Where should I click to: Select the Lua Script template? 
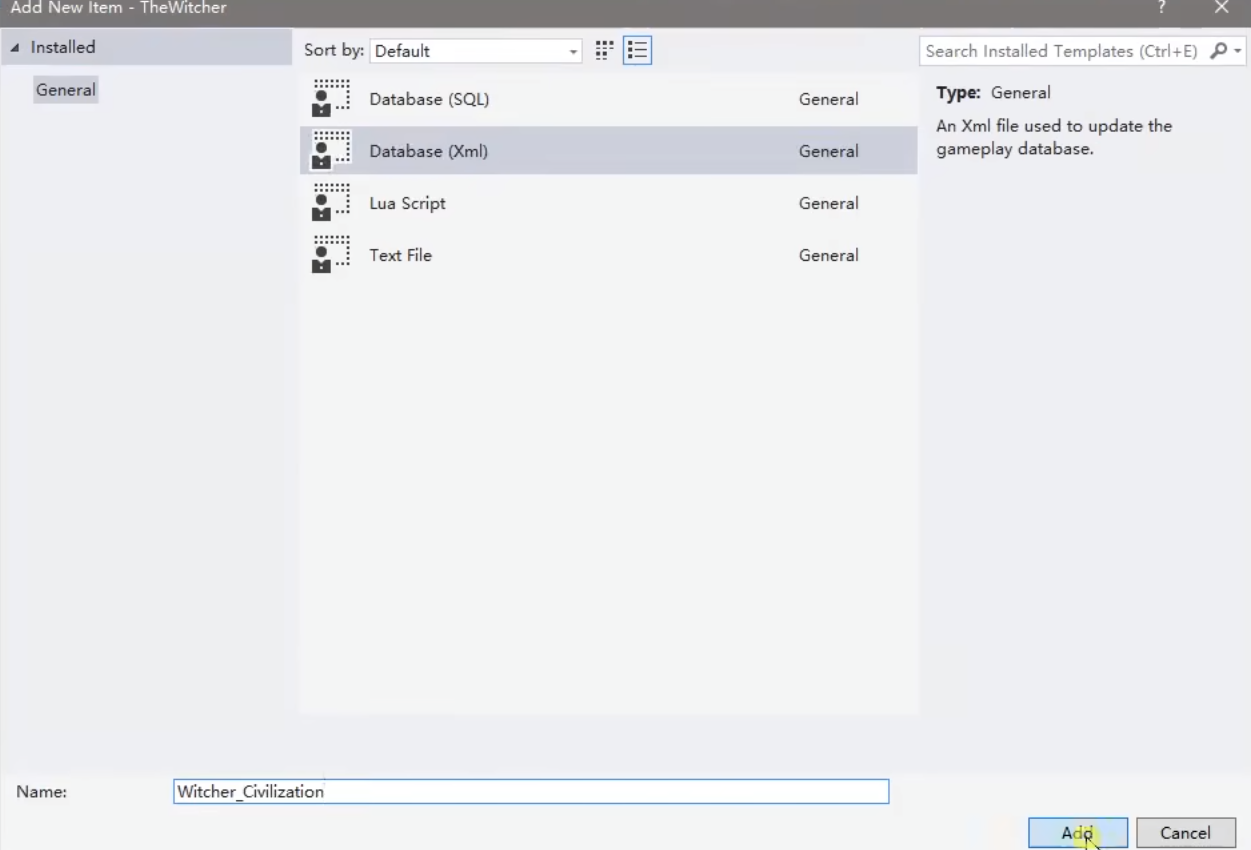tap(608, 203)
